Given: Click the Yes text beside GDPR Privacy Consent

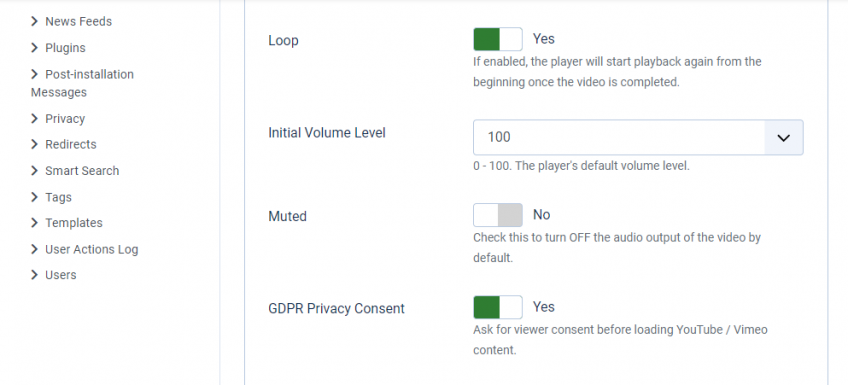Looking at the screenshot, I should coord(544,307).
